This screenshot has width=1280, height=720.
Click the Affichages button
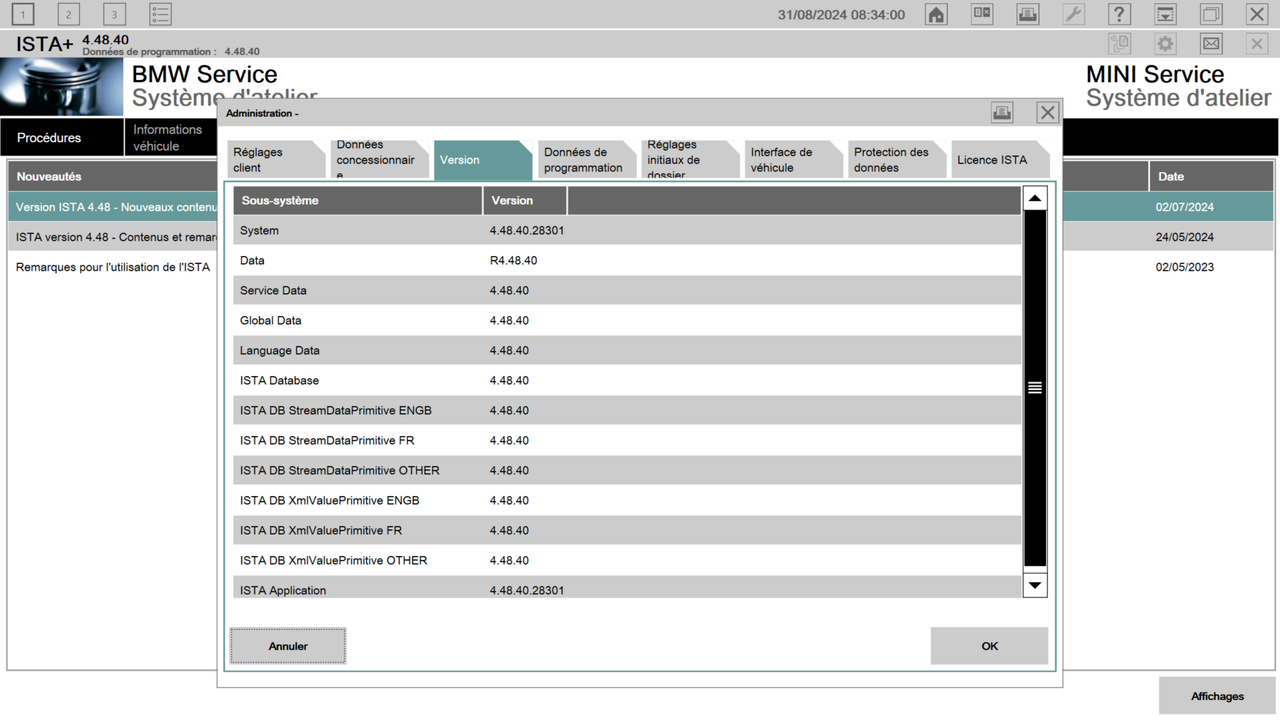[1217, 696]
